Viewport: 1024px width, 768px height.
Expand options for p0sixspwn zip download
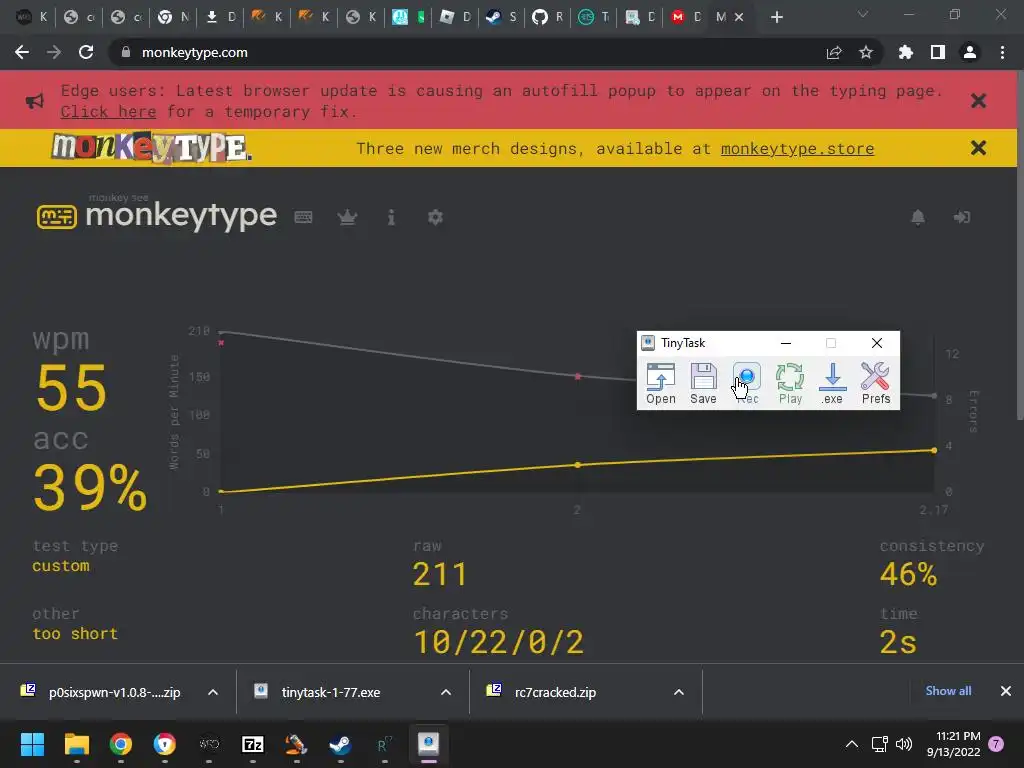(x=213, y=692)
